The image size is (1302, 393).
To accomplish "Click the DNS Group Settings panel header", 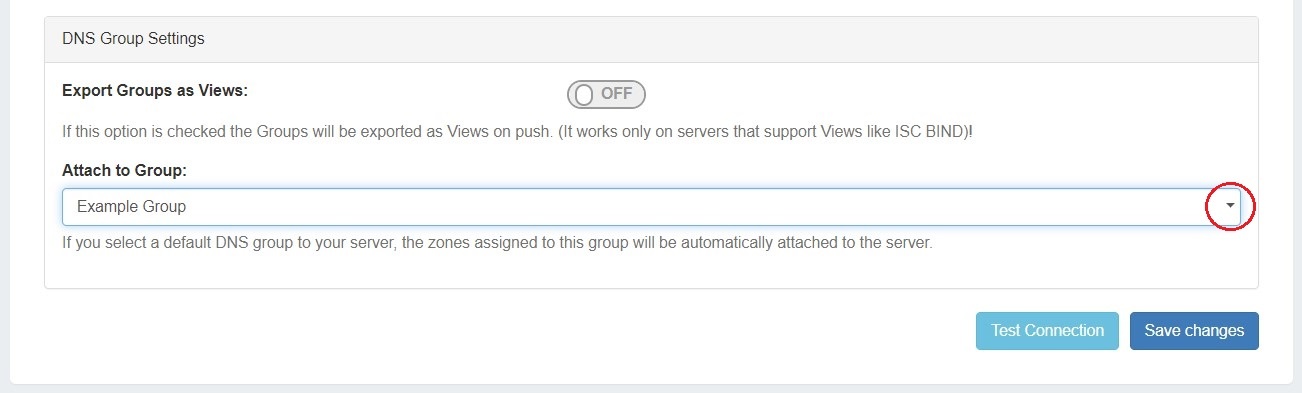I will tap(651, 39).
